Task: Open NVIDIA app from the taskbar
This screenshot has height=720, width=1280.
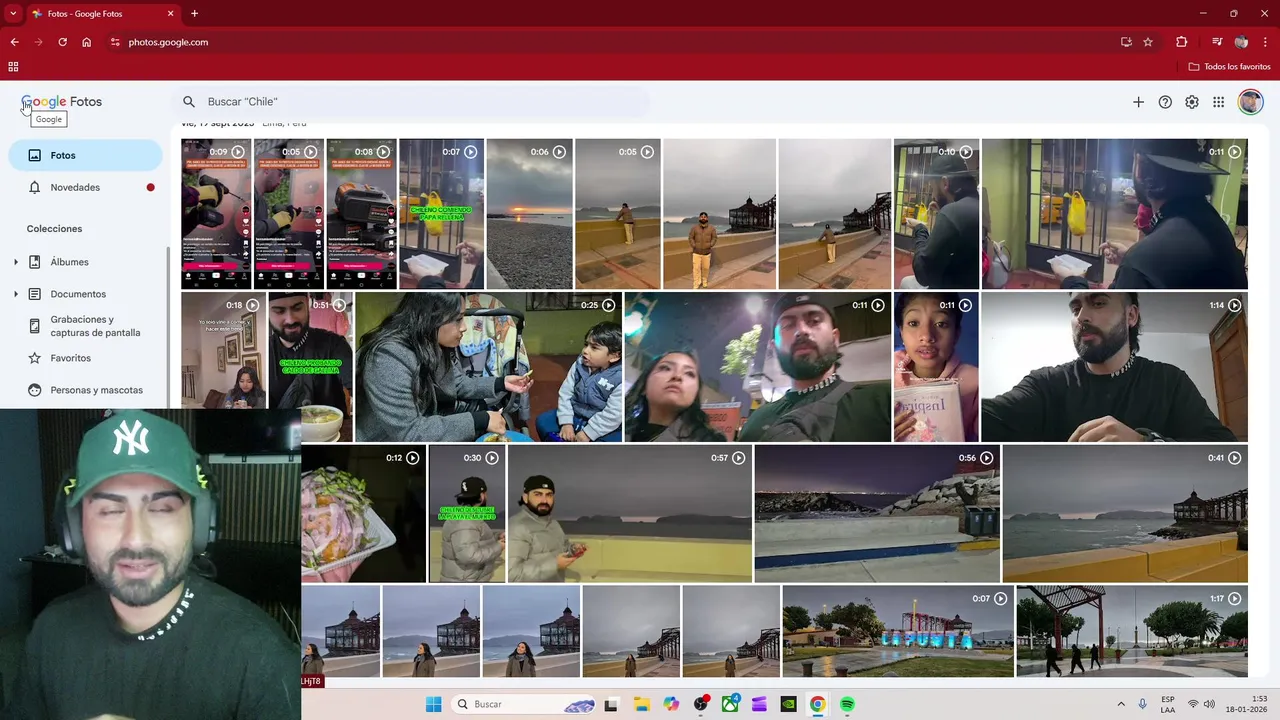Action: 788,704
